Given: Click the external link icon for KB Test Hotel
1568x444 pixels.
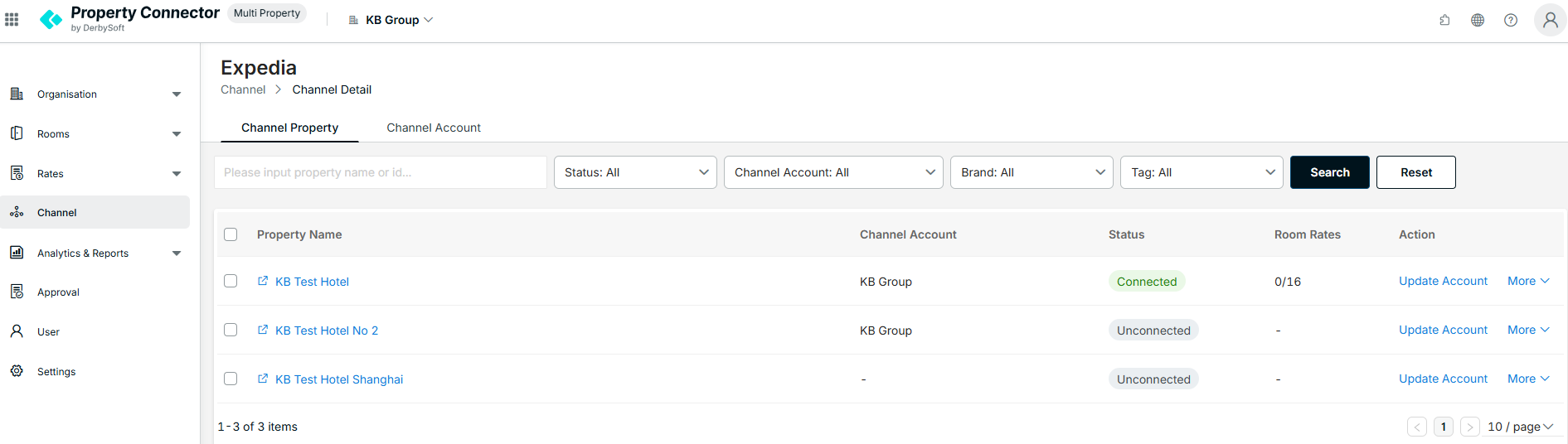Looking at the screenshot, I should click(263, 281).
